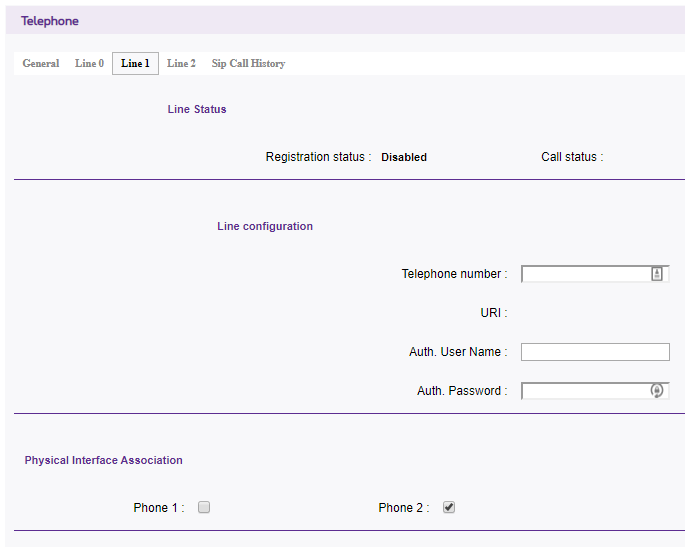685x554 pixels.
Task: Switch to the General tab
Action: (41, 64)
